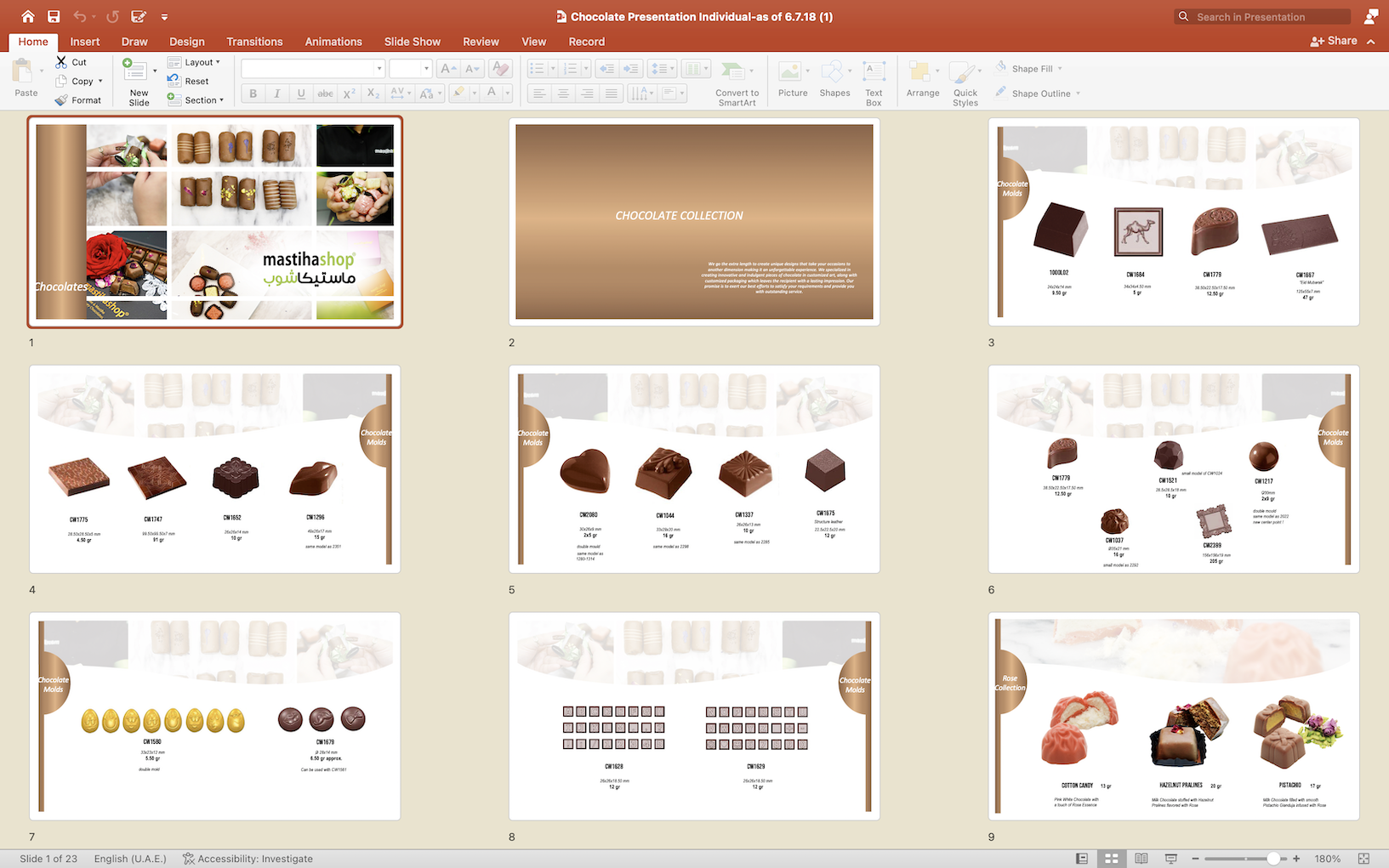Center the text alignment
This screenshot has width=1389, height=868.
click(x=562, y=94)
